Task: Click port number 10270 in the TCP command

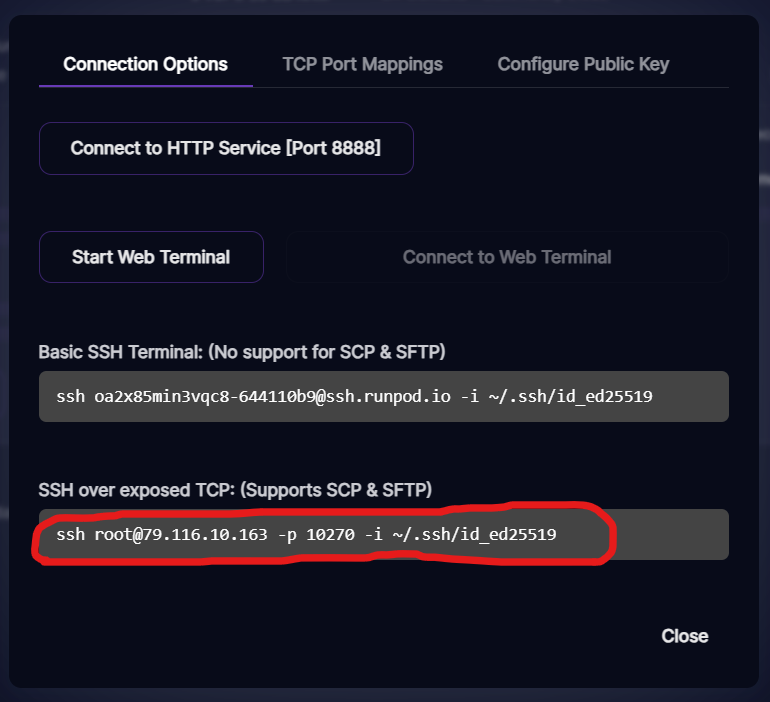Action: point(330,534)
